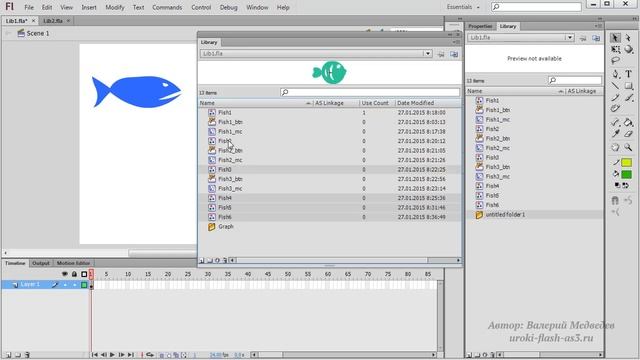
Task: Select the Hand tool
Action: tap(616, 147)
